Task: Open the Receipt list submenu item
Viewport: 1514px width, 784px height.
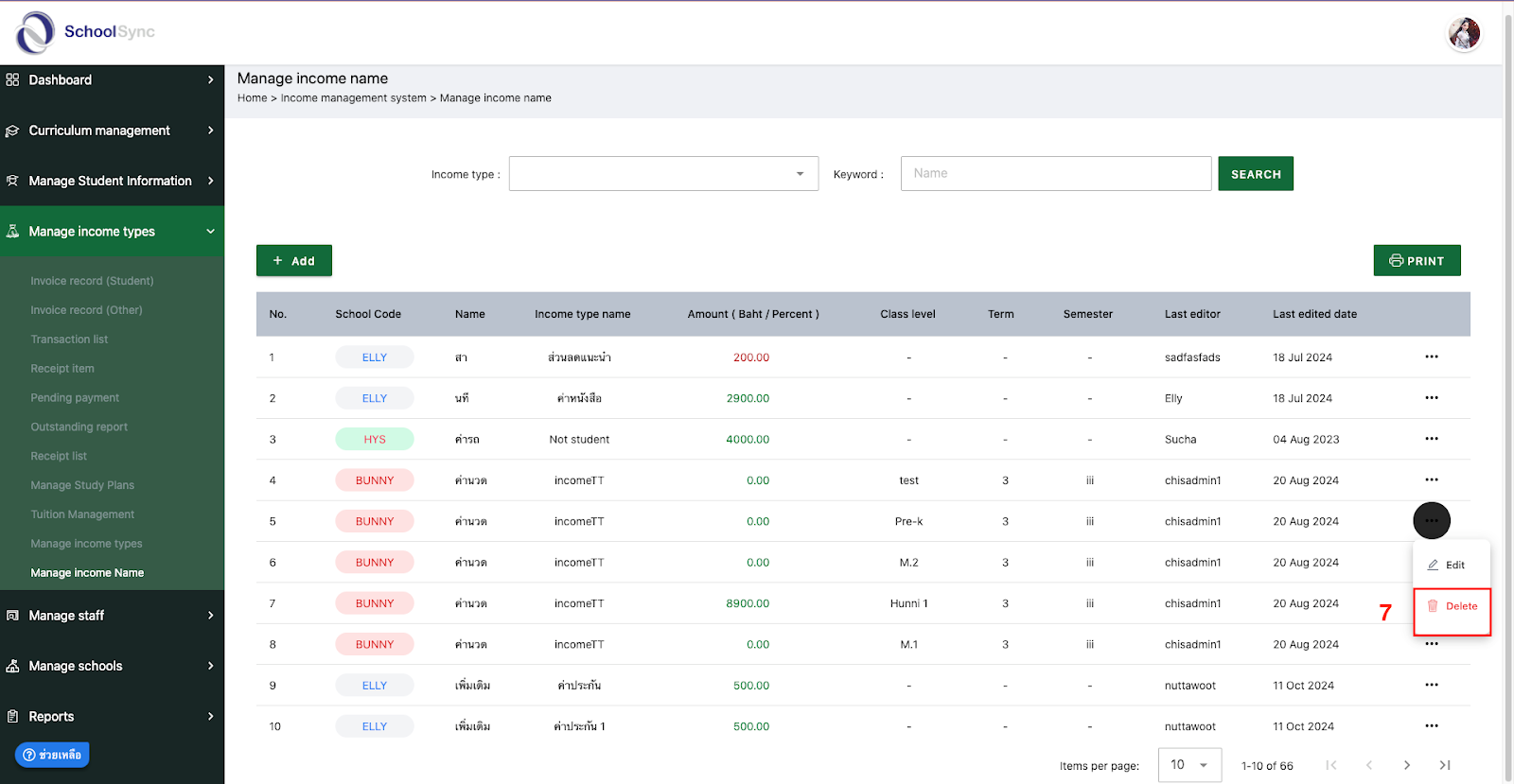Action: coord(59,456)
